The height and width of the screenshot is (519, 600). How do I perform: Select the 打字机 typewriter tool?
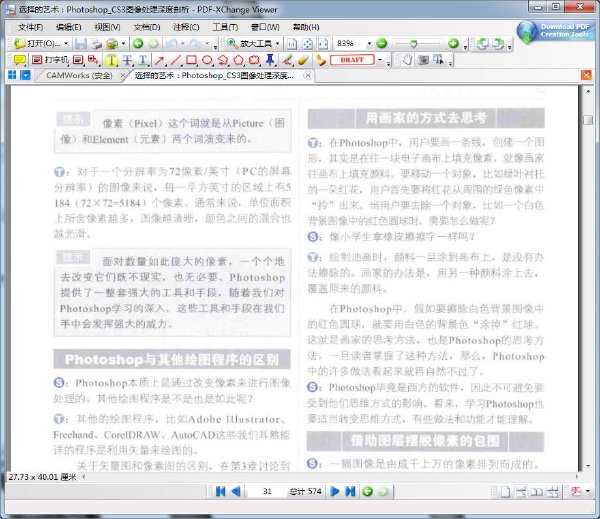(50, 60)
